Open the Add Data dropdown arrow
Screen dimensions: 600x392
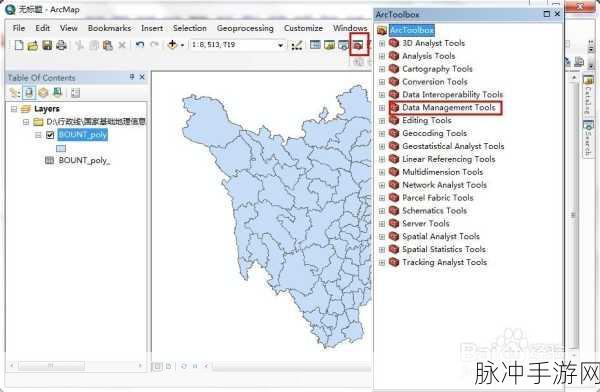pos(182,45)
